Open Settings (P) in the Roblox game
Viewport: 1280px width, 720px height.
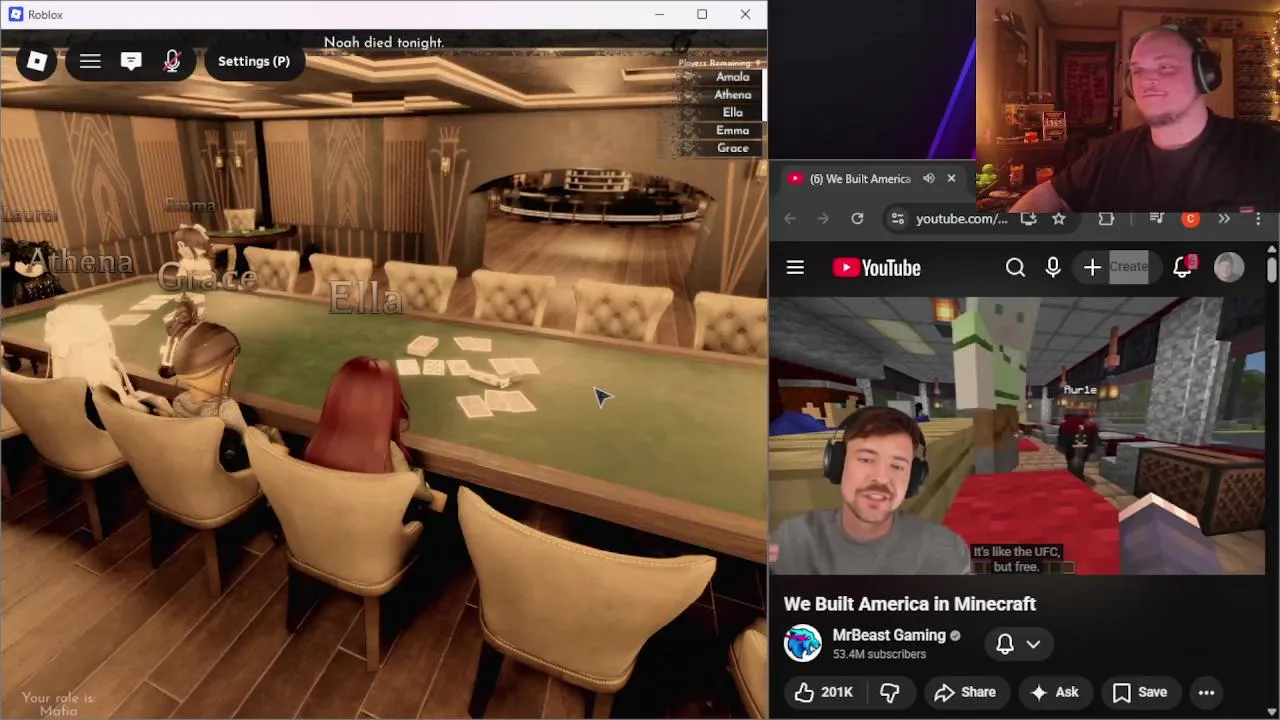[x=254, y=61]
